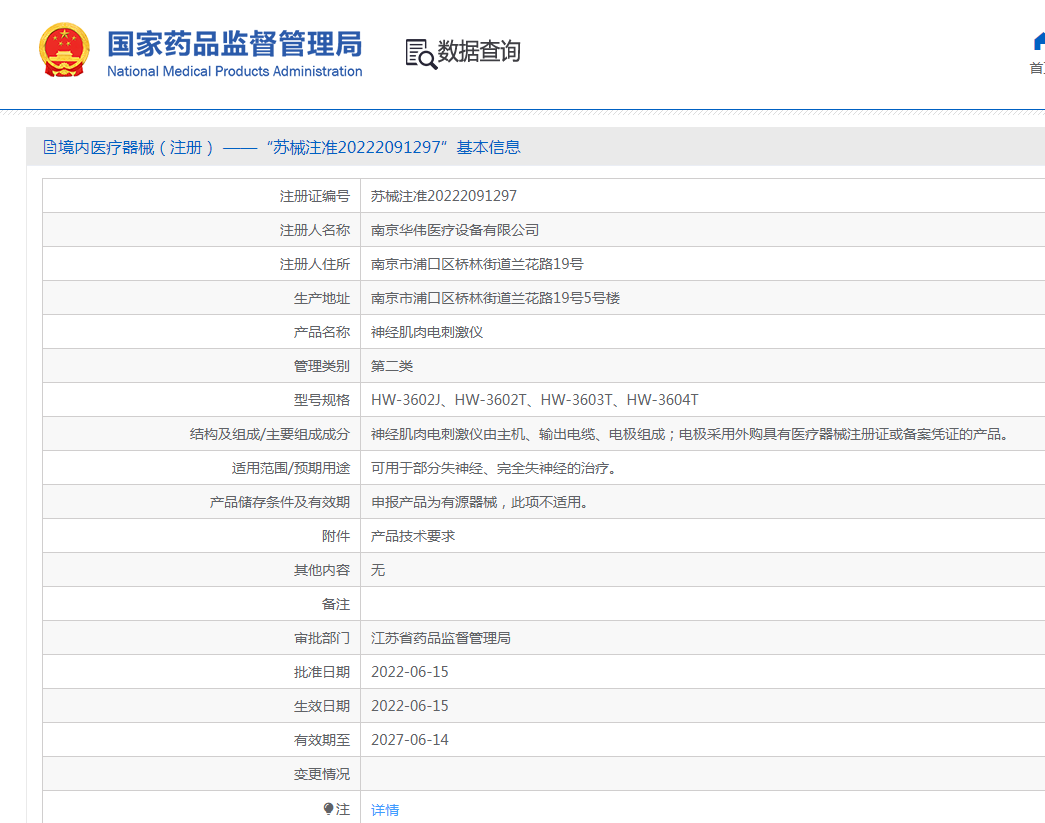Click the 其他内容 label
This screenshot has height=823, width=1045.
(x=322, y=570)
